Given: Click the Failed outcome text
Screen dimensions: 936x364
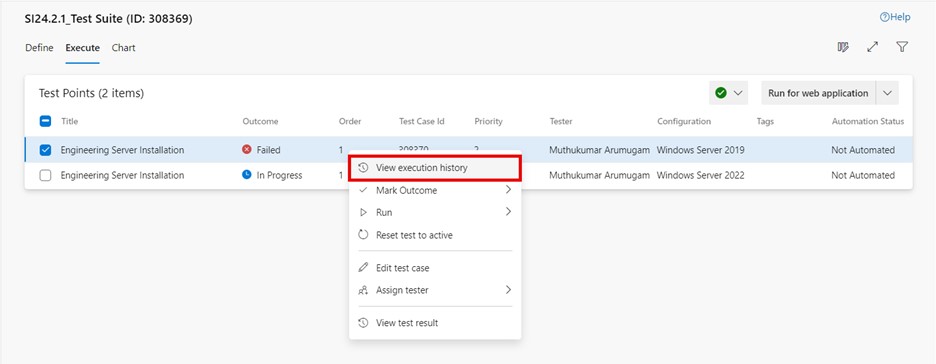Looking at the screenshot, I should point(269,150).
